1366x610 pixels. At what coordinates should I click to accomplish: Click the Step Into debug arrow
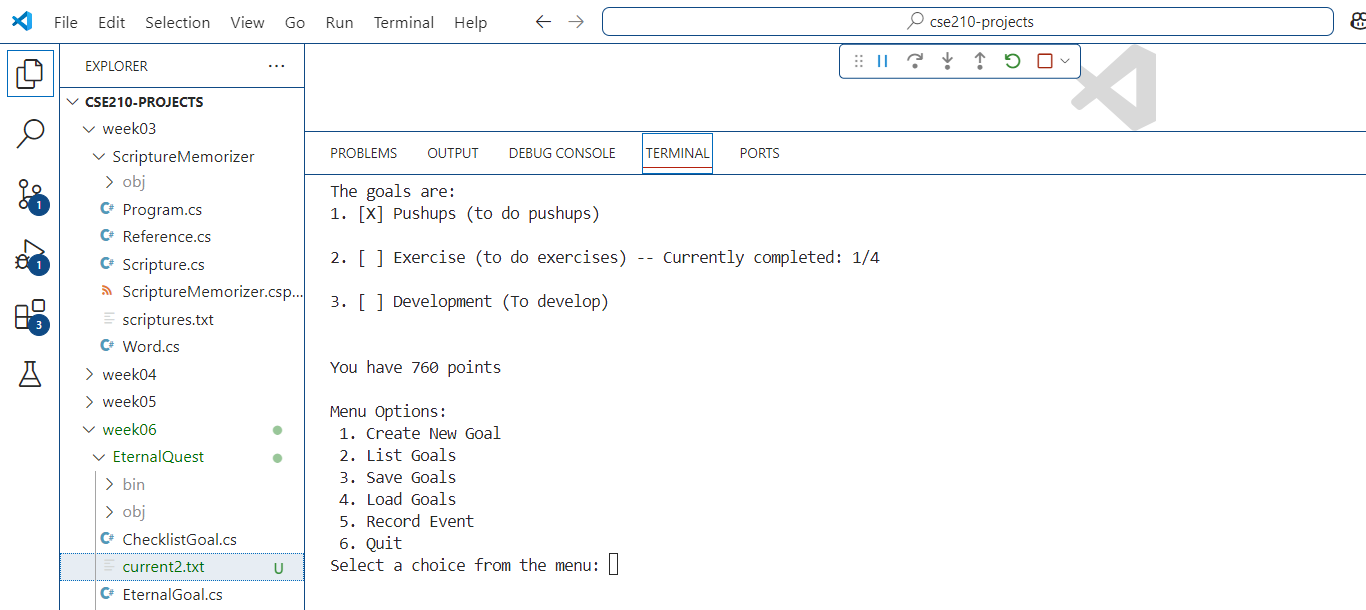tap(947, 61)
